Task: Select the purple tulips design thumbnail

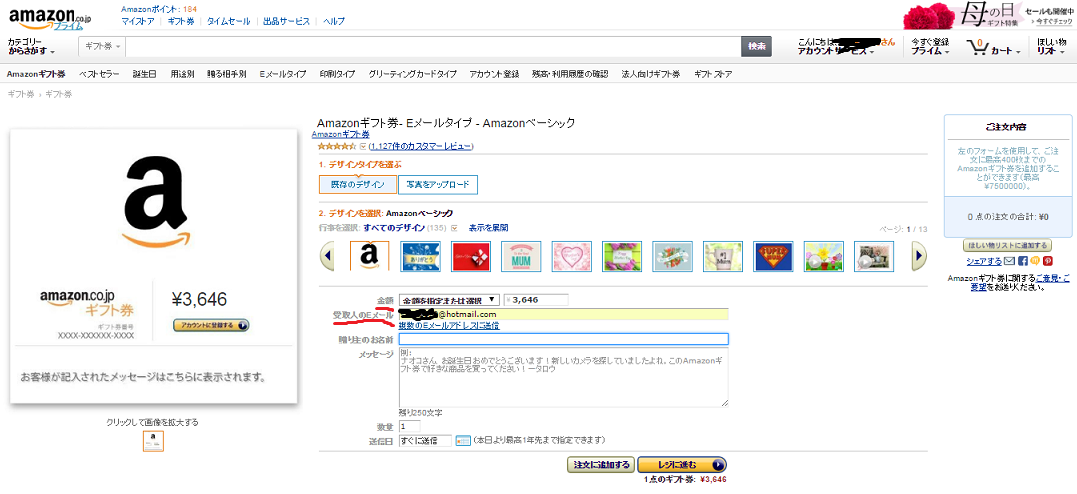Action: [x=622, y=256]
